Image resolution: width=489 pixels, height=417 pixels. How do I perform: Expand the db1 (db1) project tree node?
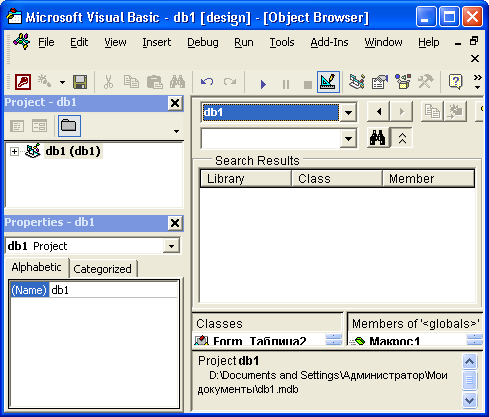tap(14, 152)
